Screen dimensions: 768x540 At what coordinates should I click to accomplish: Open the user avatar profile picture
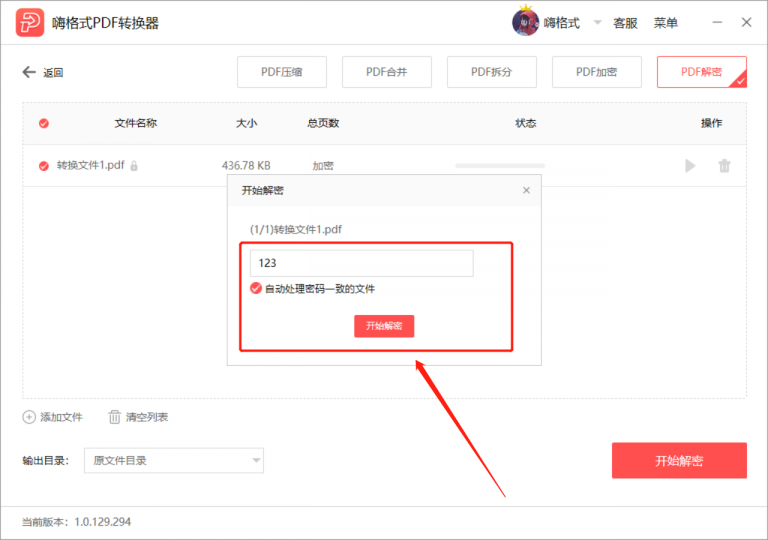[525, 23]
